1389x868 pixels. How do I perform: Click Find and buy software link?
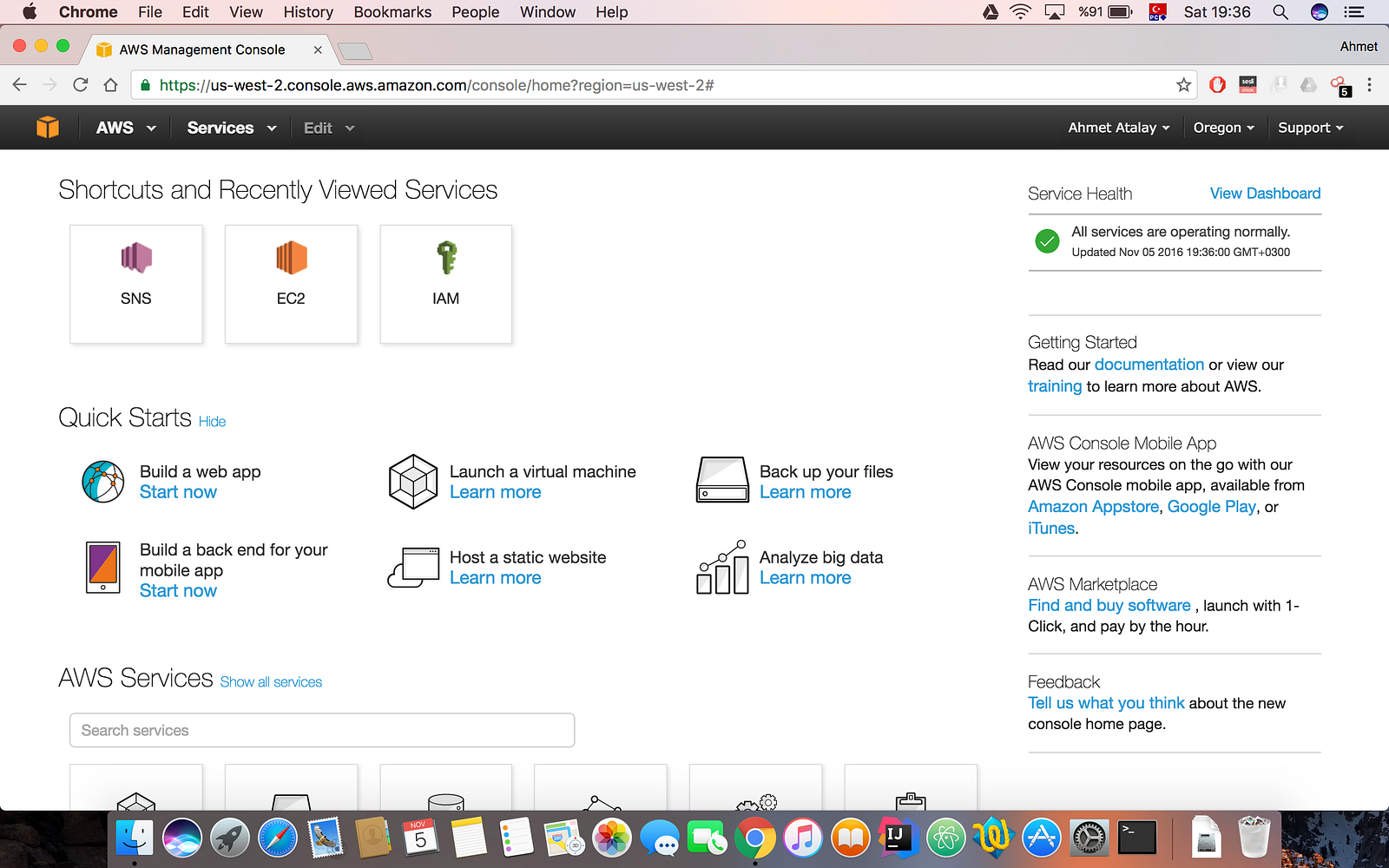(x=1109, y=606)
